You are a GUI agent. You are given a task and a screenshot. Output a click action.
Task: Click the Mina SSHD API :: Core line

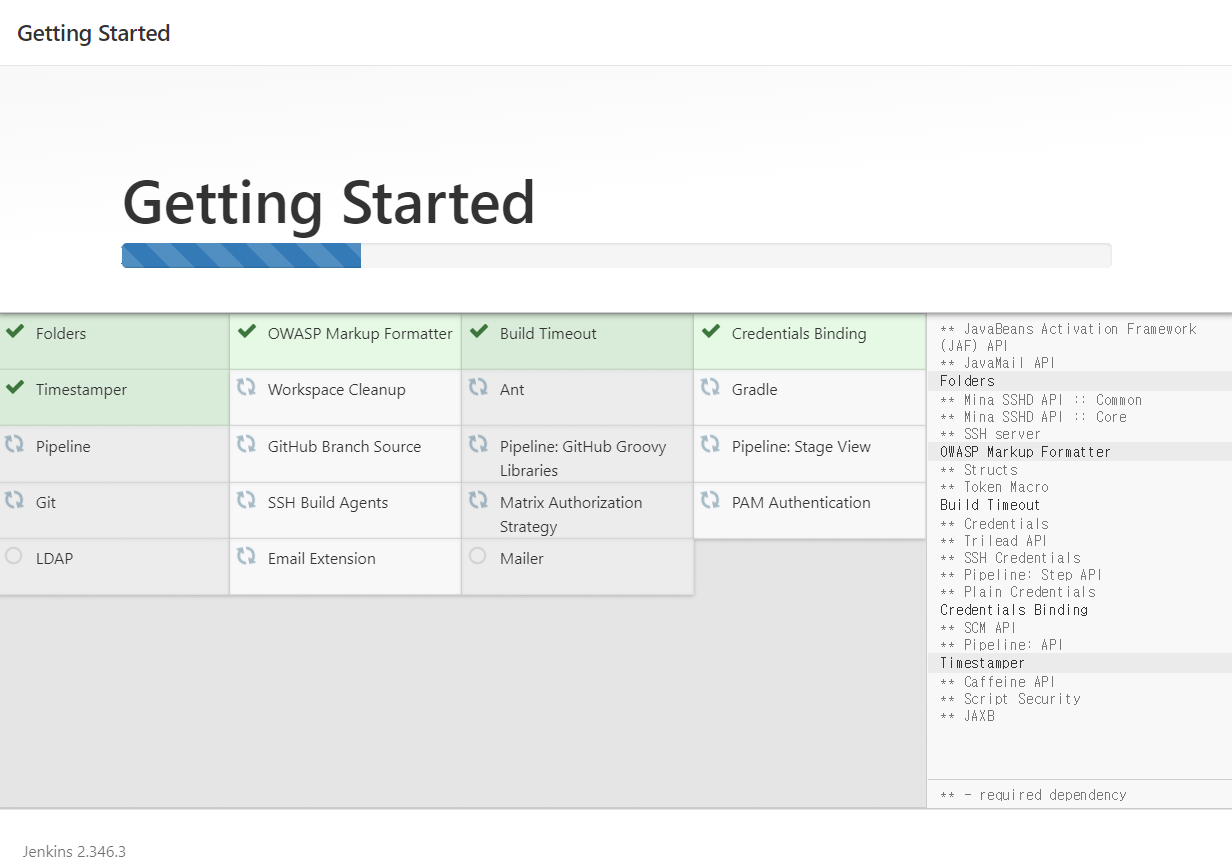click(x=1033, y=417)
